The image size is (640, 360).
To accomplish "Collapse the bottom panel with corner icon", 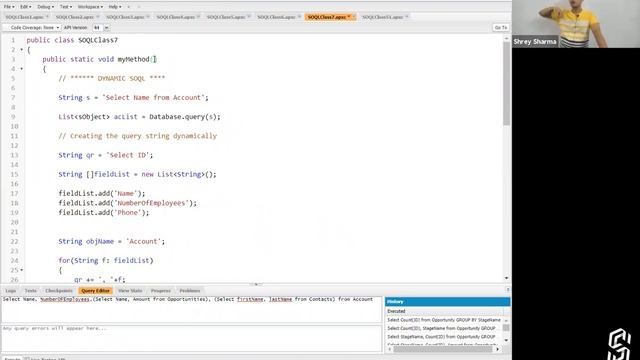I will coord(508,290).
